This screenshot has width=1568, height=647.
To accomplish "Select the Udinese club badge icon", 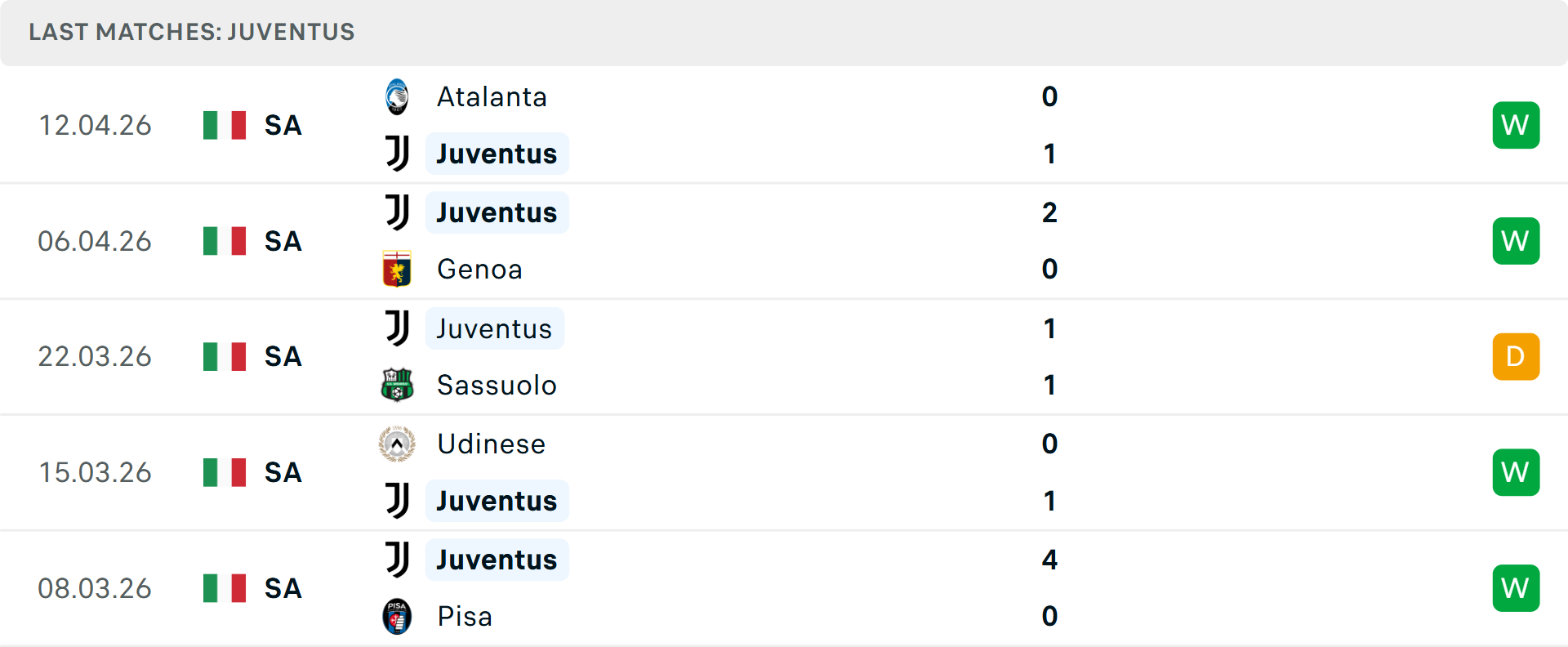I will 397,444.
